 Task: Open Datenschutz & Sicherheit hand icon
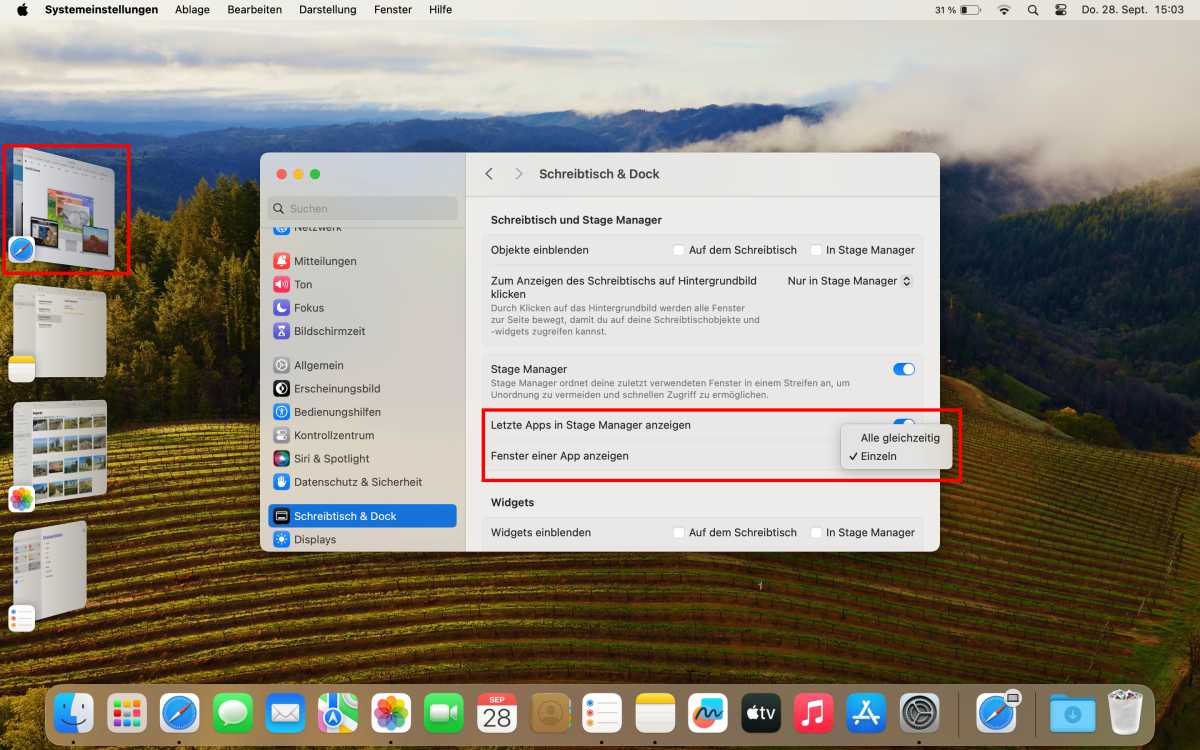[282, 482]
